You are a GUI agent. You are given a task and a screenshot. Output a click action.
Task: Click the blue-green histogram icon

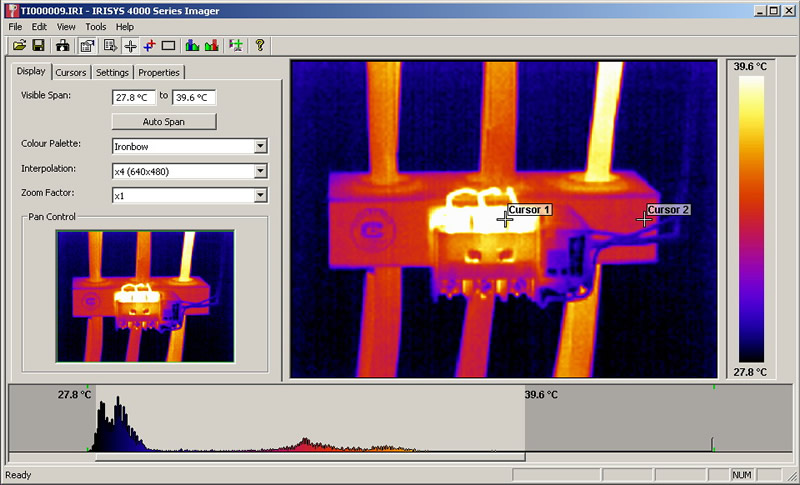[192, 45]
